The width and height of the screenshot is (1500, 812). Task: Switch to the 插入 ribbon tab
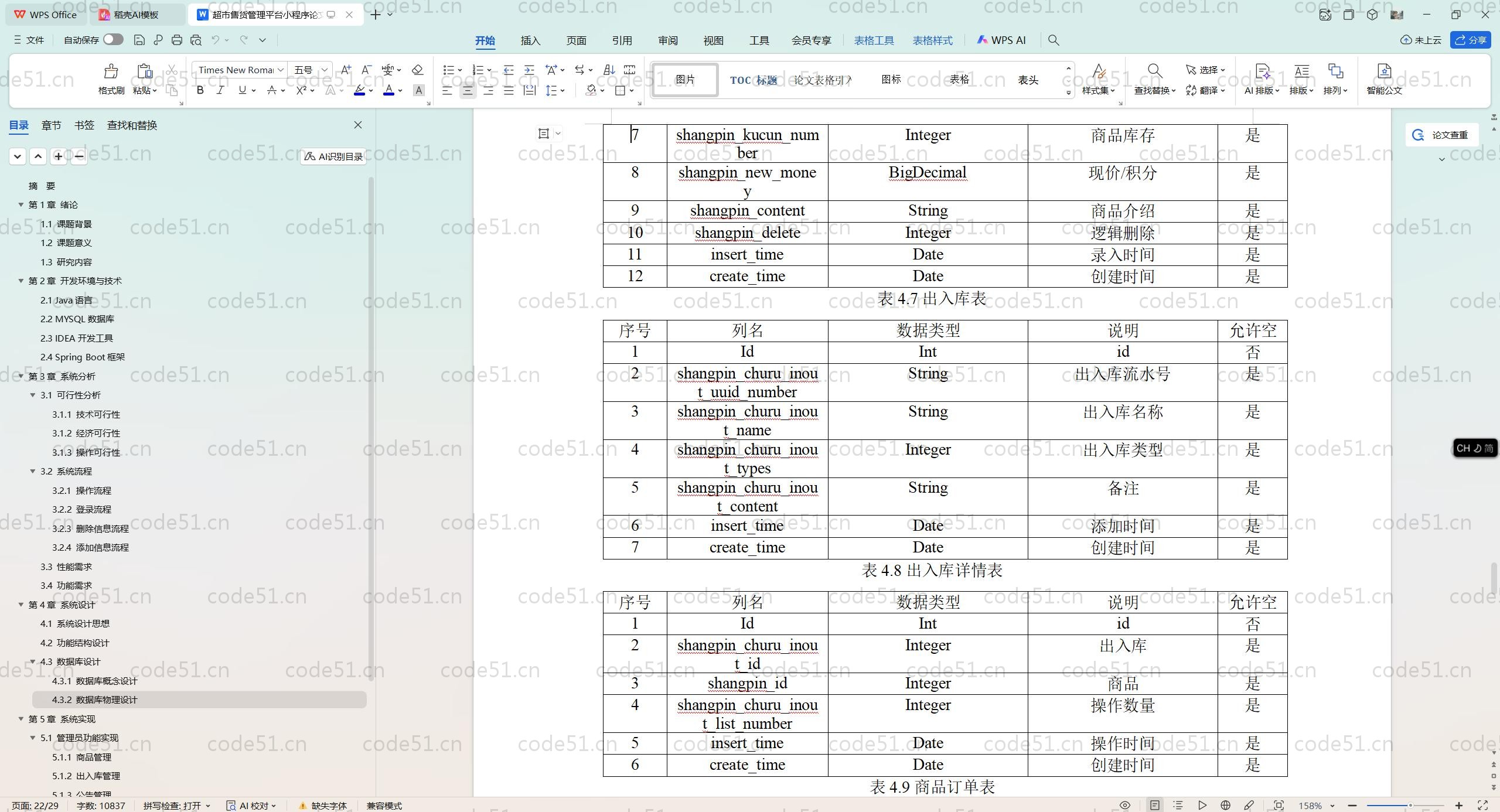click(x=530, y=40)
